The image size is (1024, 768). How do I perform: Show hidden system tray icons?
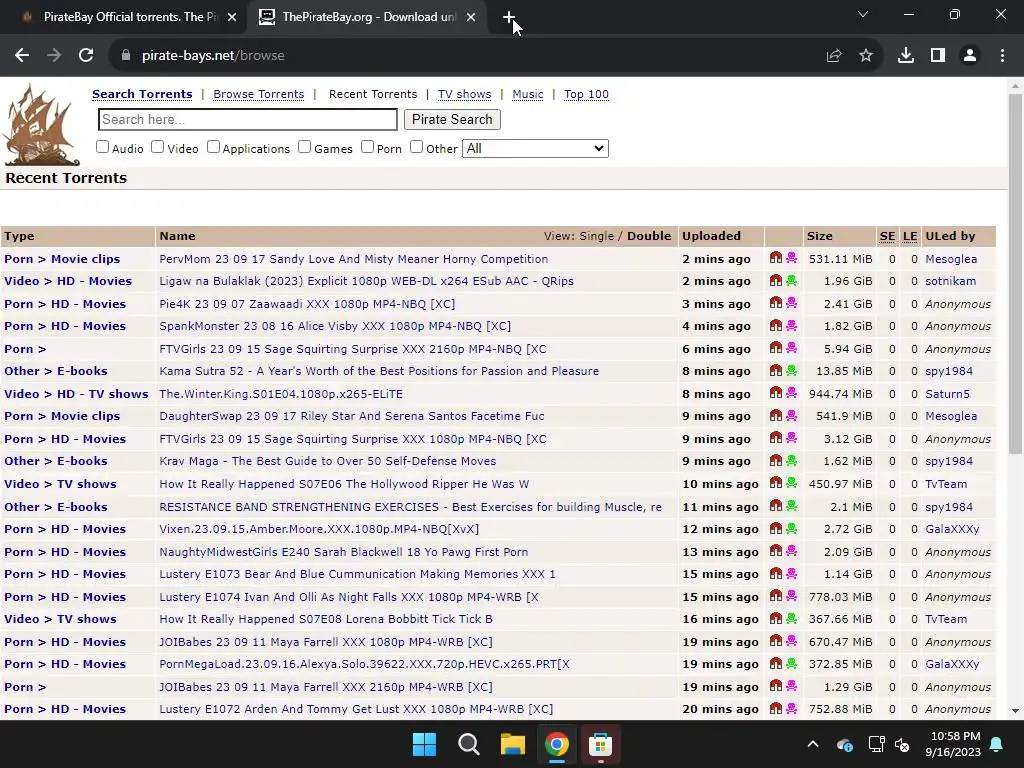coord(812,744)
